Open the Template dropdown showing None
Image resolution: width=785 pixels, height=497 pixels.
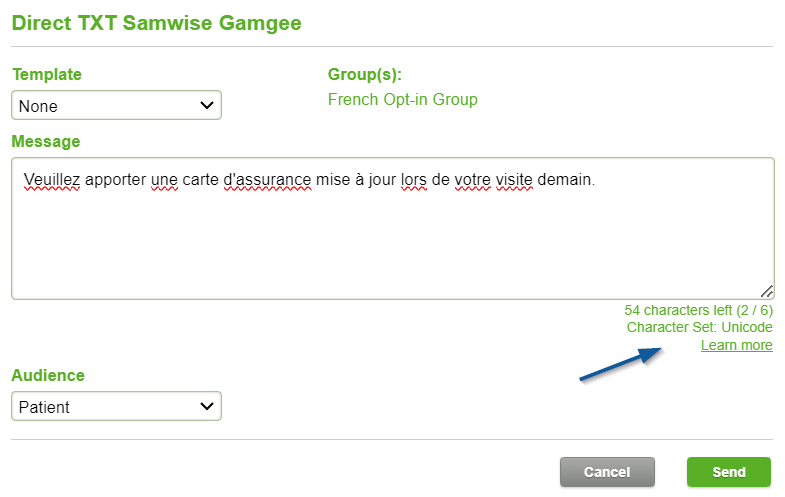(116, 105)
